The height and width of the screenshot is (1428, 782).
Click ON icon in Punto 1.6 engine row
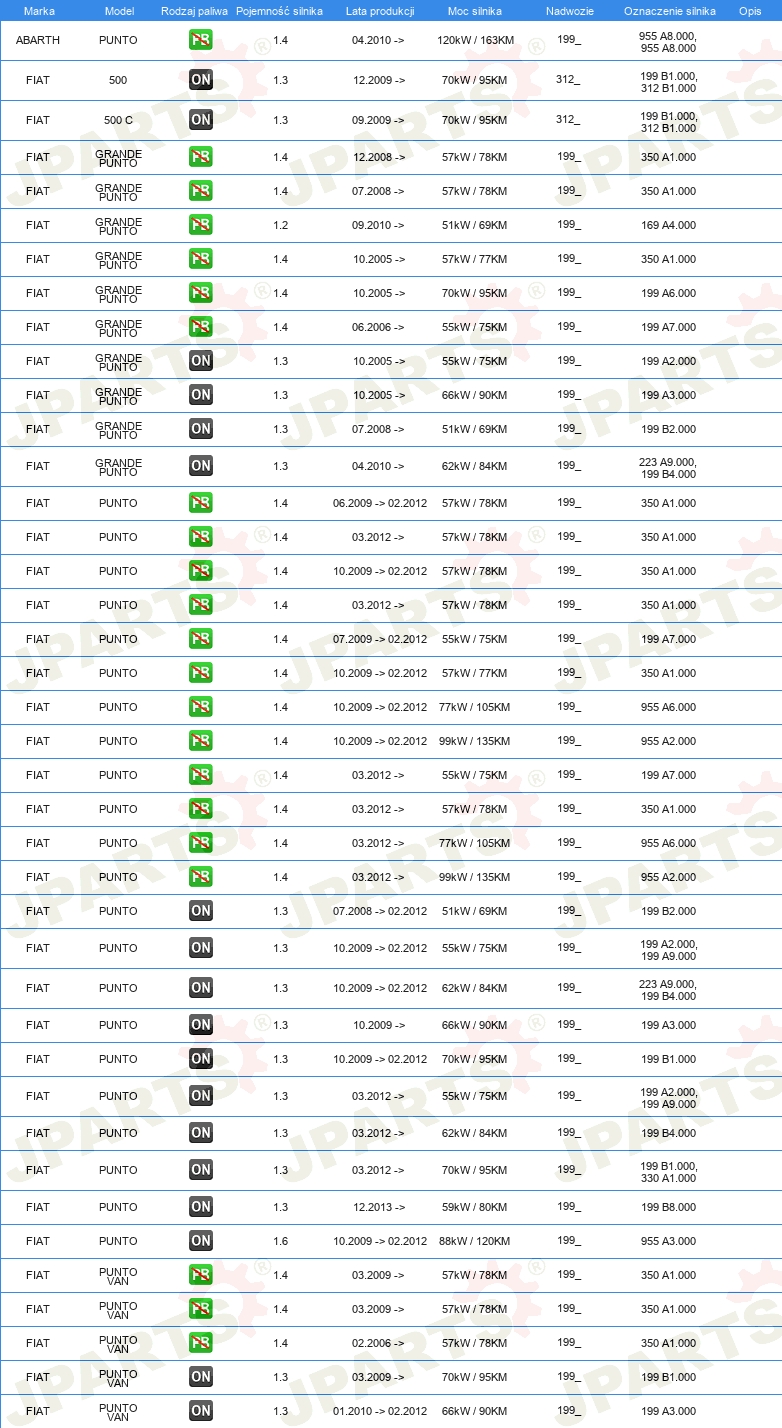click(x=201, y=1241)
